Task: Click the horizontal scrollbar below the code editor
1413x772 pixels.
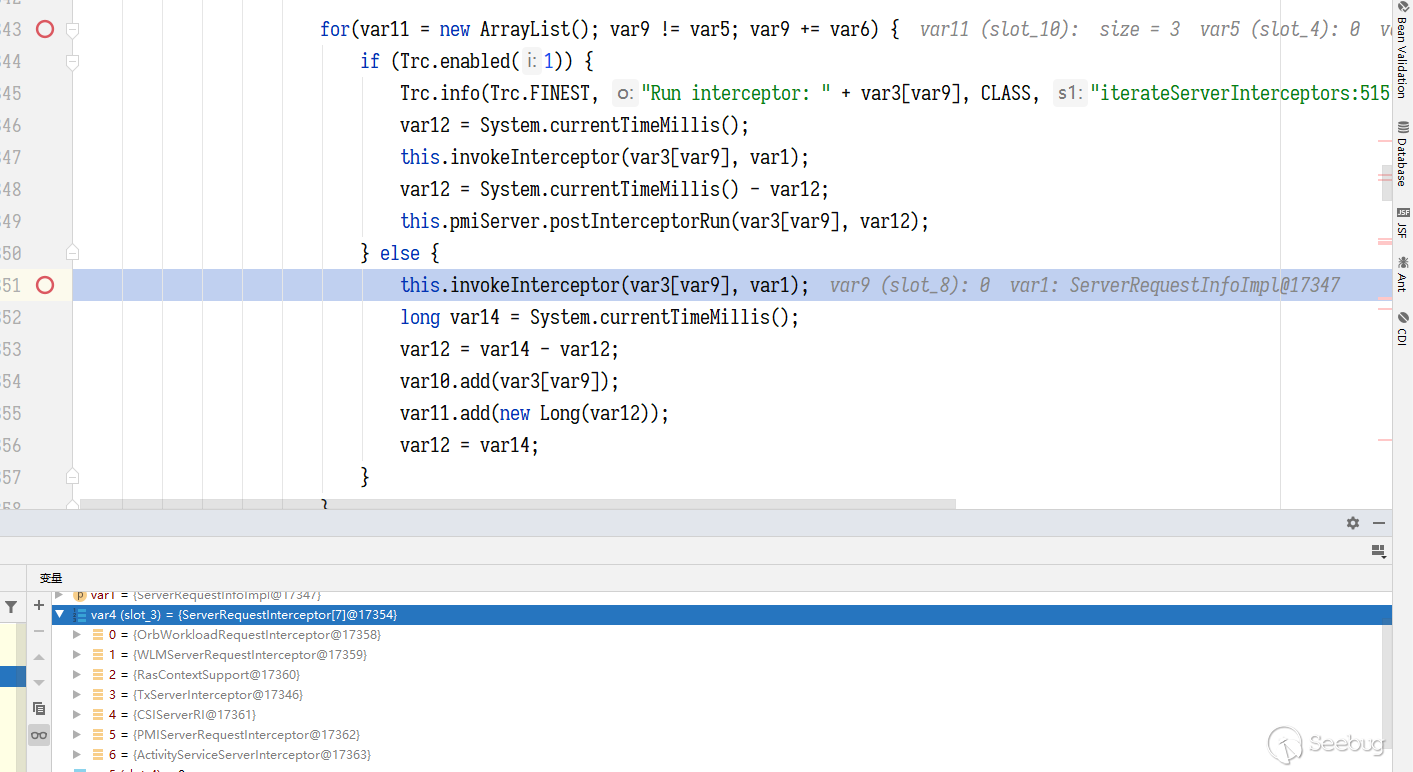Action: [x=518, y=504]
